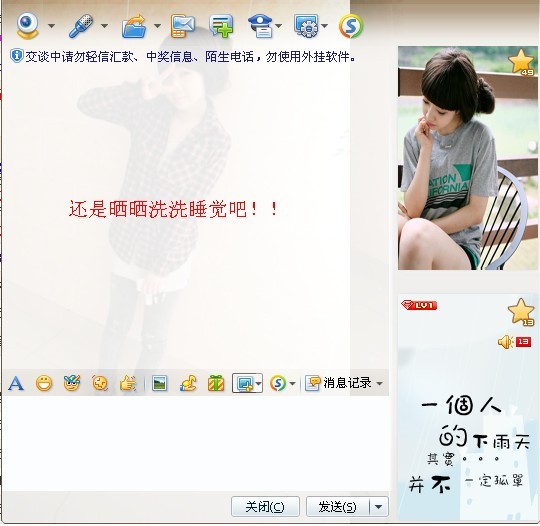Expand the 消息记录 dropdown arrow
This screenshot has height=526, width=540.
pyautogui.click(x=379, y=383)
